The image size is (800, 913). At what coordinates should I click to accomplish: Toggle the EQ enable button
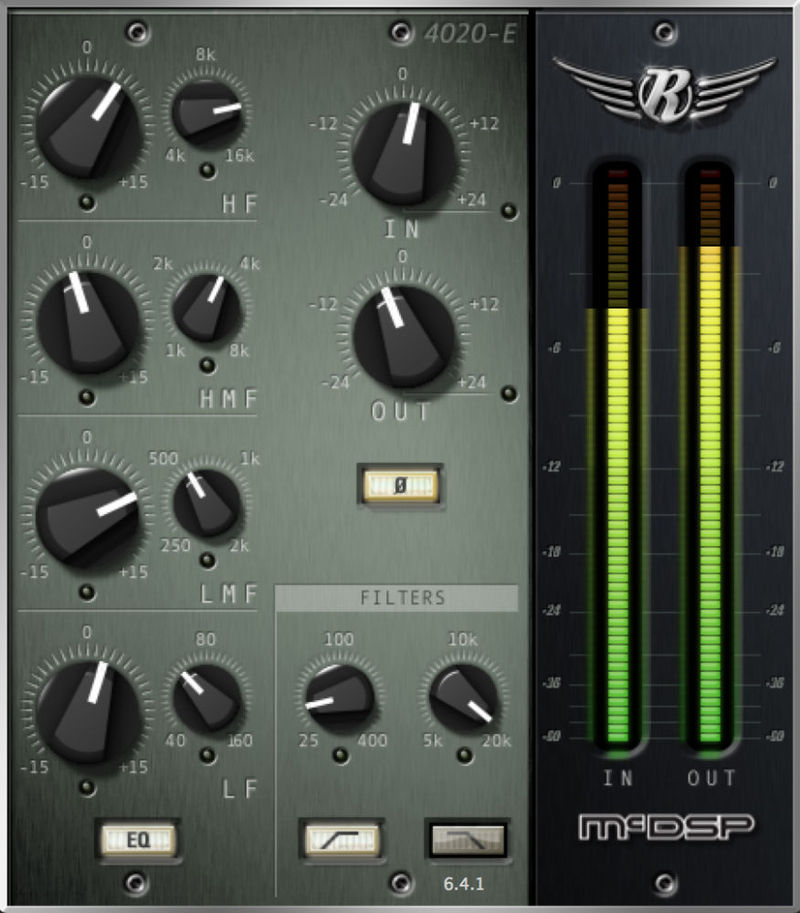pos(138,840)
